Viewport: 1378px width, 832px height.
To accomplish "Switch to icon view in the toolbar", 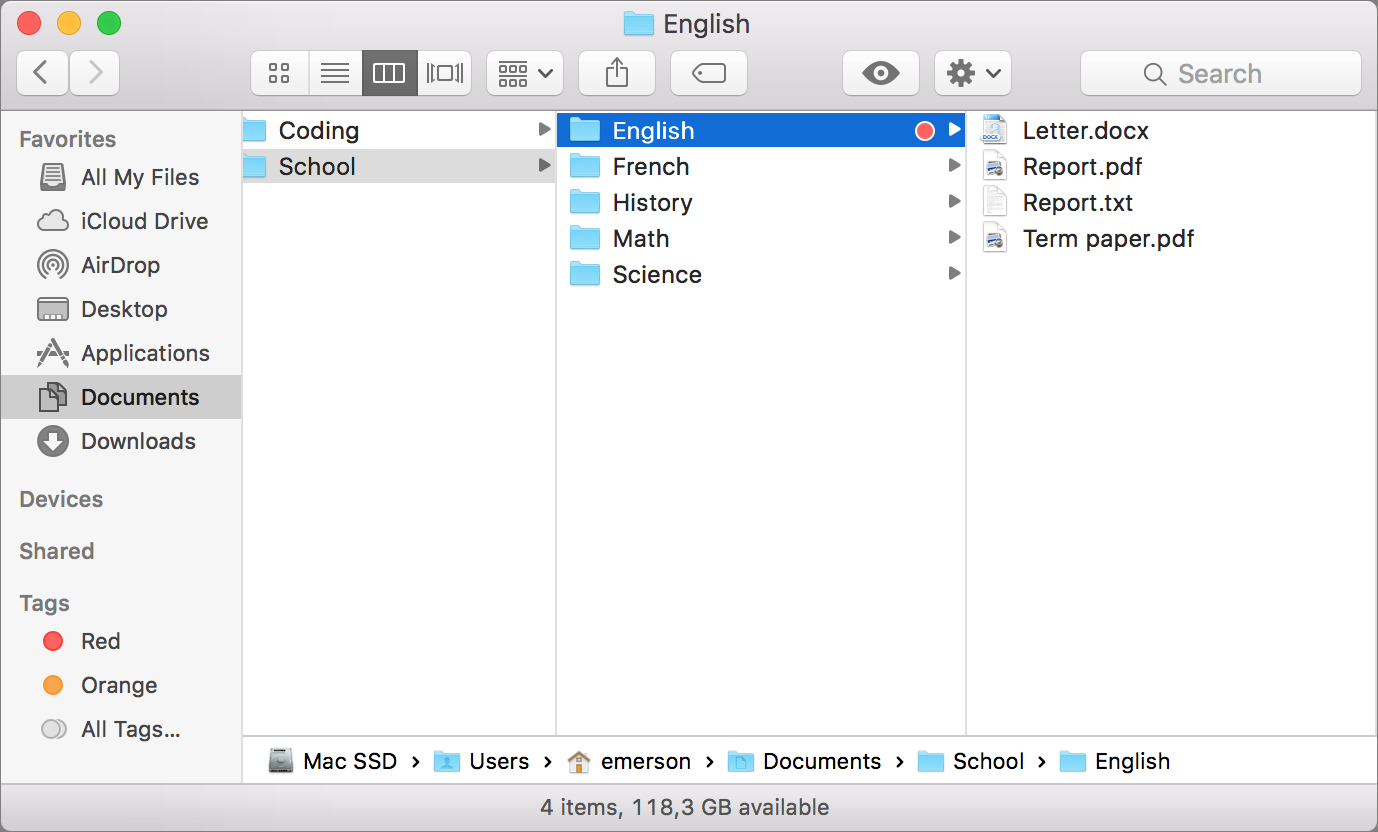I will [279, 72].
